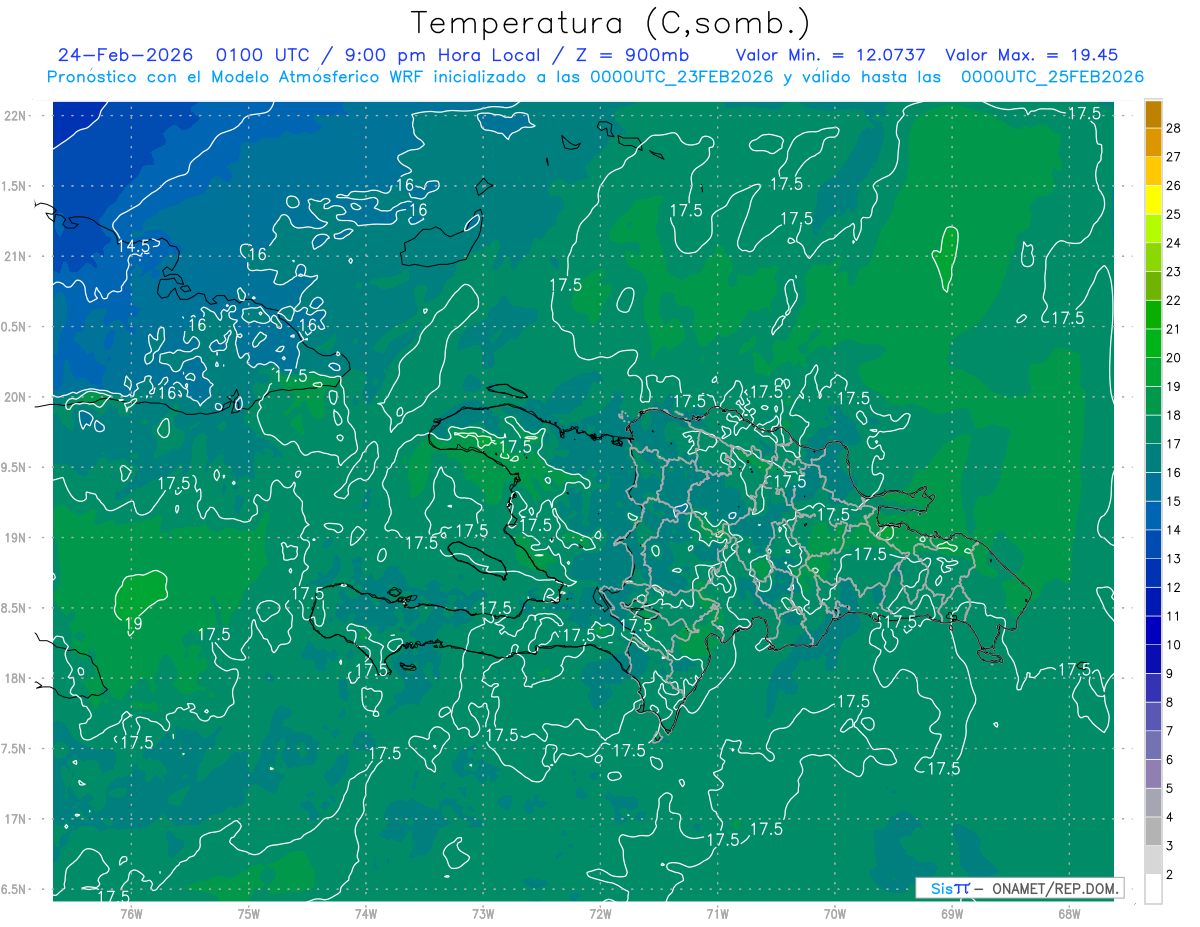Click the brown swatch above label 28

point(1153,113)
